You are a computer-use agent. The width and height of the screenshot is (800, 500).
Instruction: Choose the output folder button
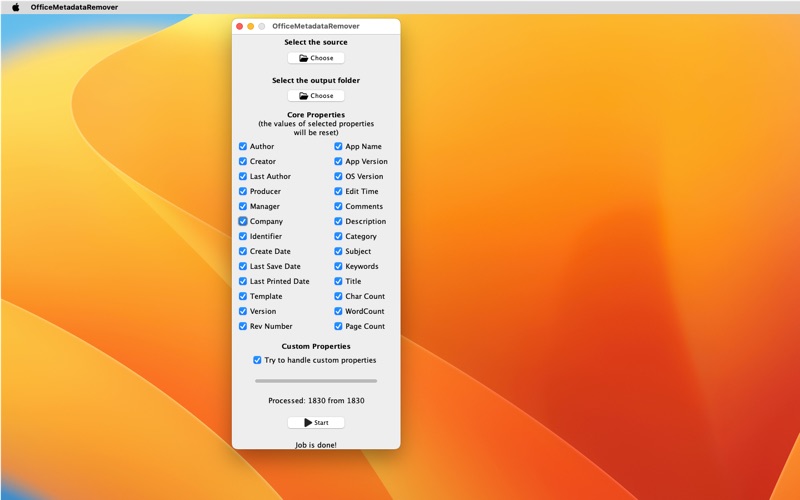(316, 96)
